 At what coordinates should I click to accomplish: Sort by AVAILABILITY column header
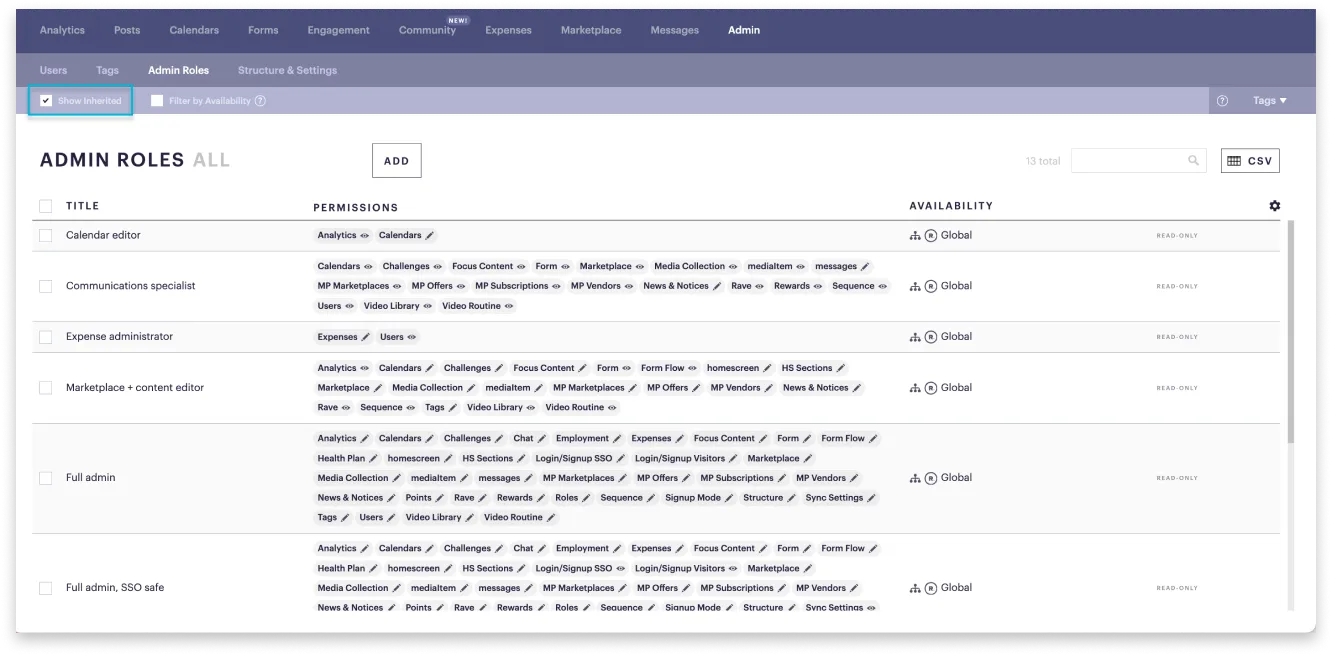(951, 206)
